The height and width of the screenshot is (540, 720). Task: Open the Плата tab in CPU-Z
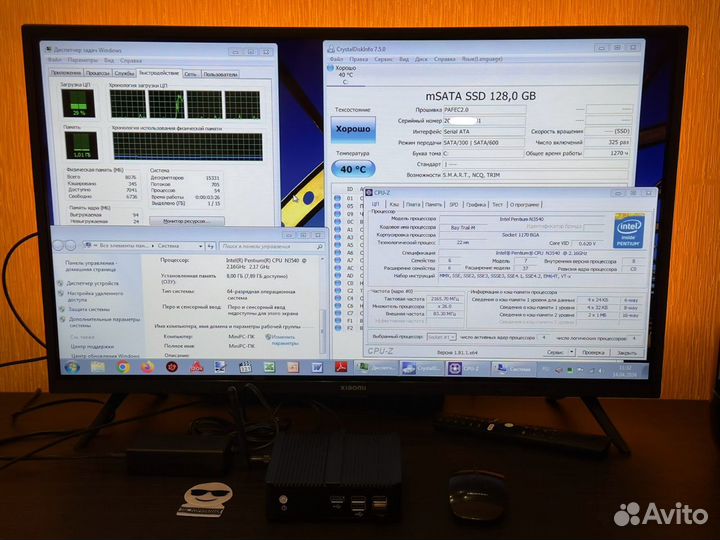coord(413,204)
